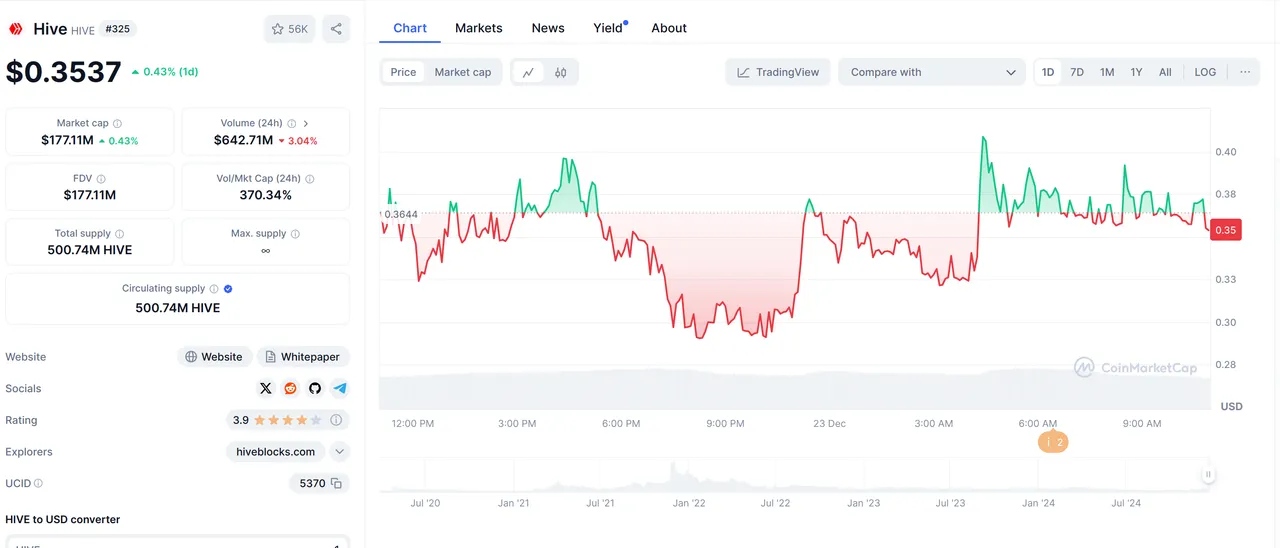The height and width of the screenshot is (548, 1280).
Task: Set chart range to 1M
Action: click(1107, 72)
